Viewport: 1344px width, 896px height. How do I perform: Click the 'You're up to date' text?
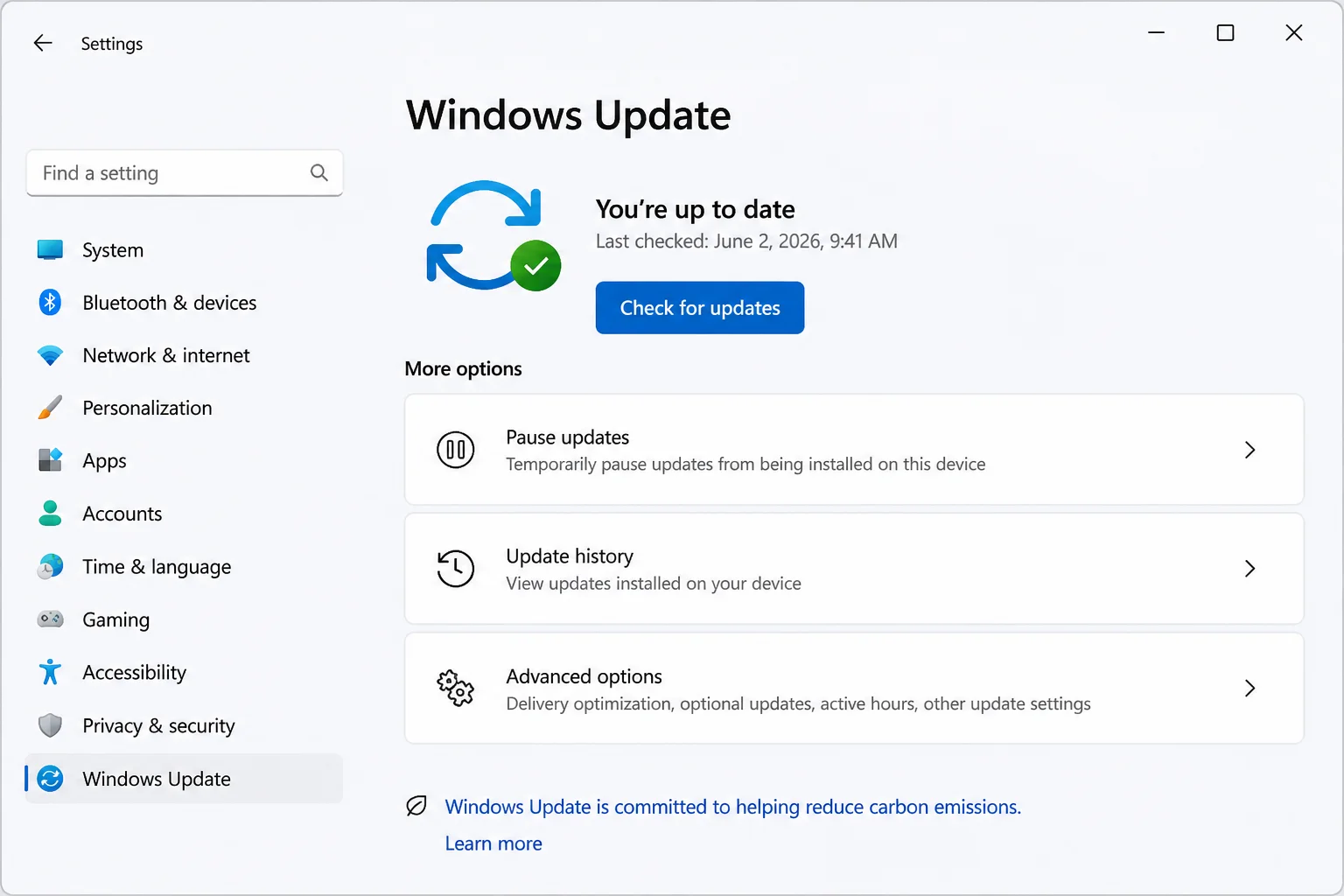[x=696, y=209]
